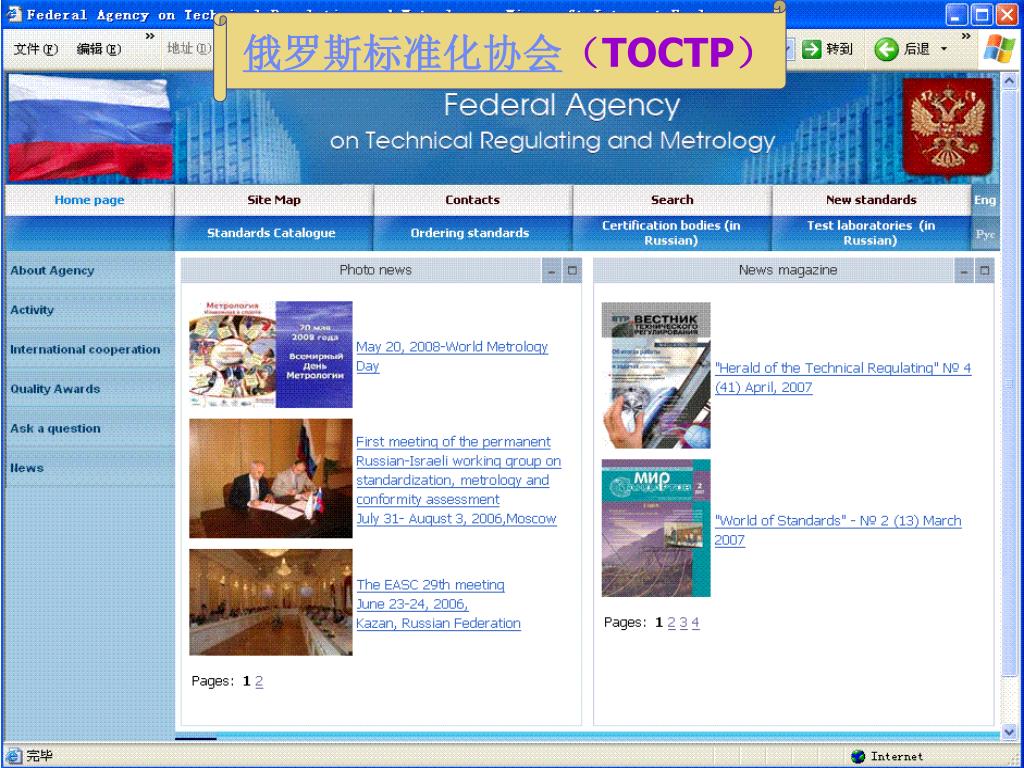Open the 文件(F) menu

coord(36,49)
